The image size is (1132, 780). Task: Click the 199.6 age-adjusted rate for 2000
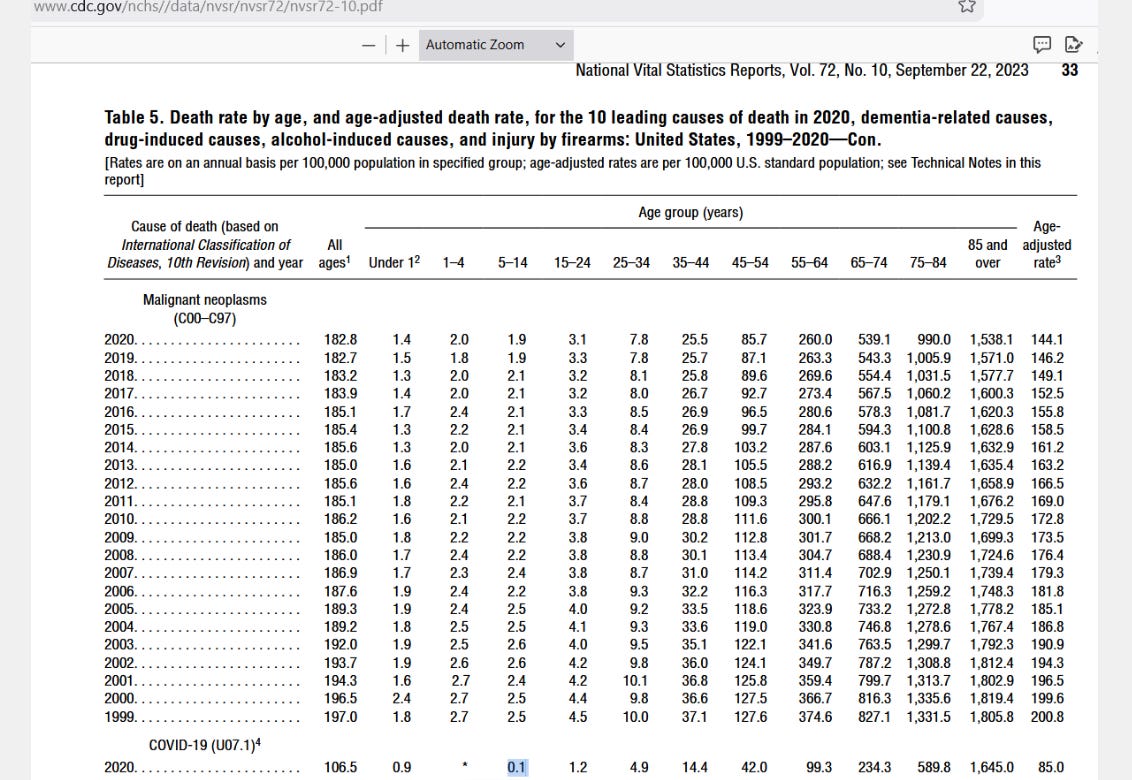[x=1047, y=698]
